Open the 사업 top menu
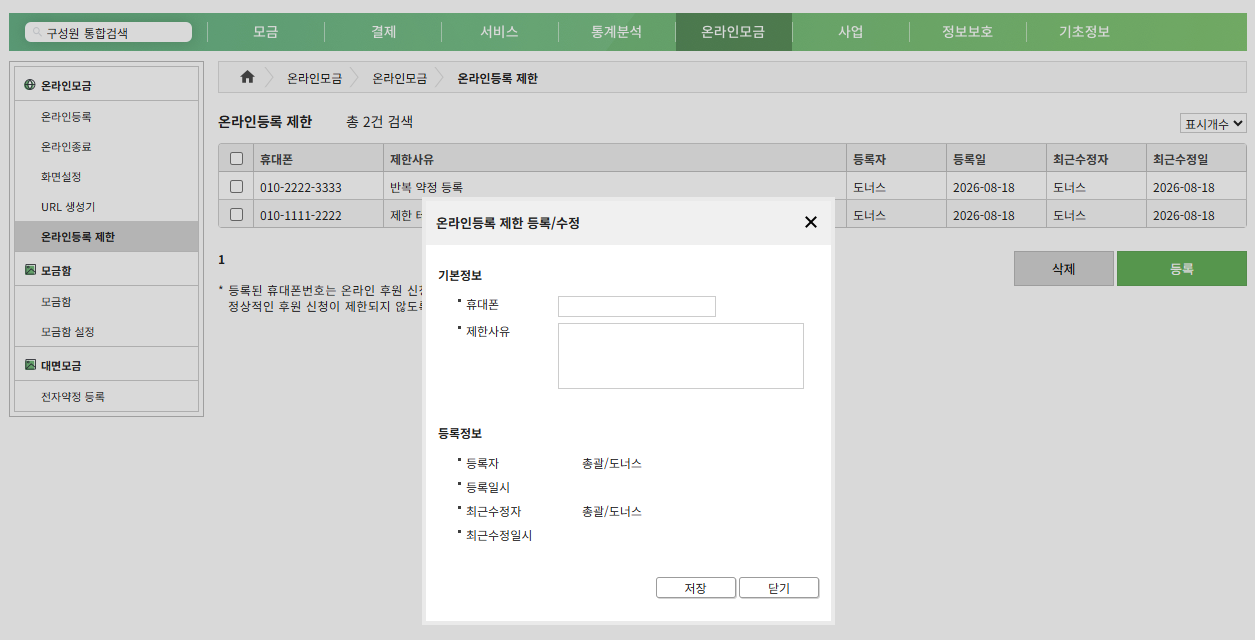Image resolution: width=1255 pixels, height=640 pixels. [x=851, y=32]
